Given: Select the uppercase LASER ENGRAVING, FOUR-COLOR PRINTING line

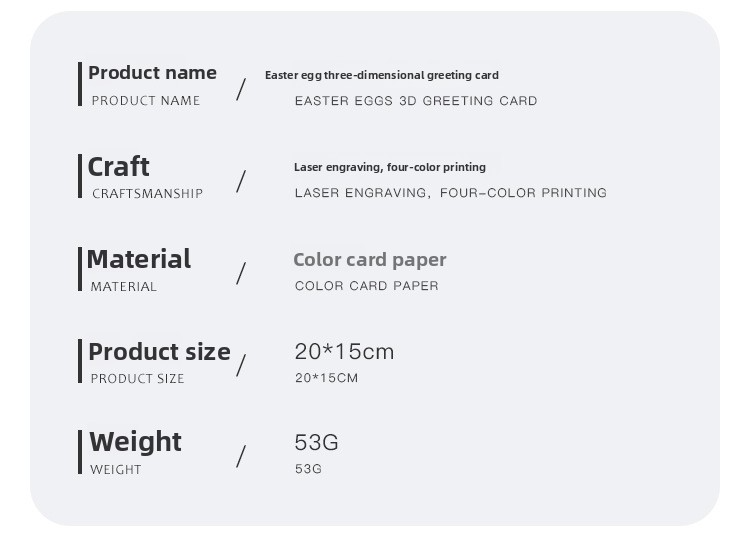Looking at the screenshot, I should tap(451, 193).
